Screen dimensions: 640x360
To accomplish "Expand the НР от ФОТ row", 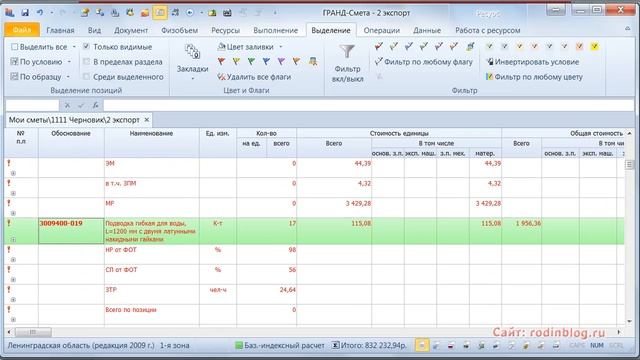I will (13, 260).
